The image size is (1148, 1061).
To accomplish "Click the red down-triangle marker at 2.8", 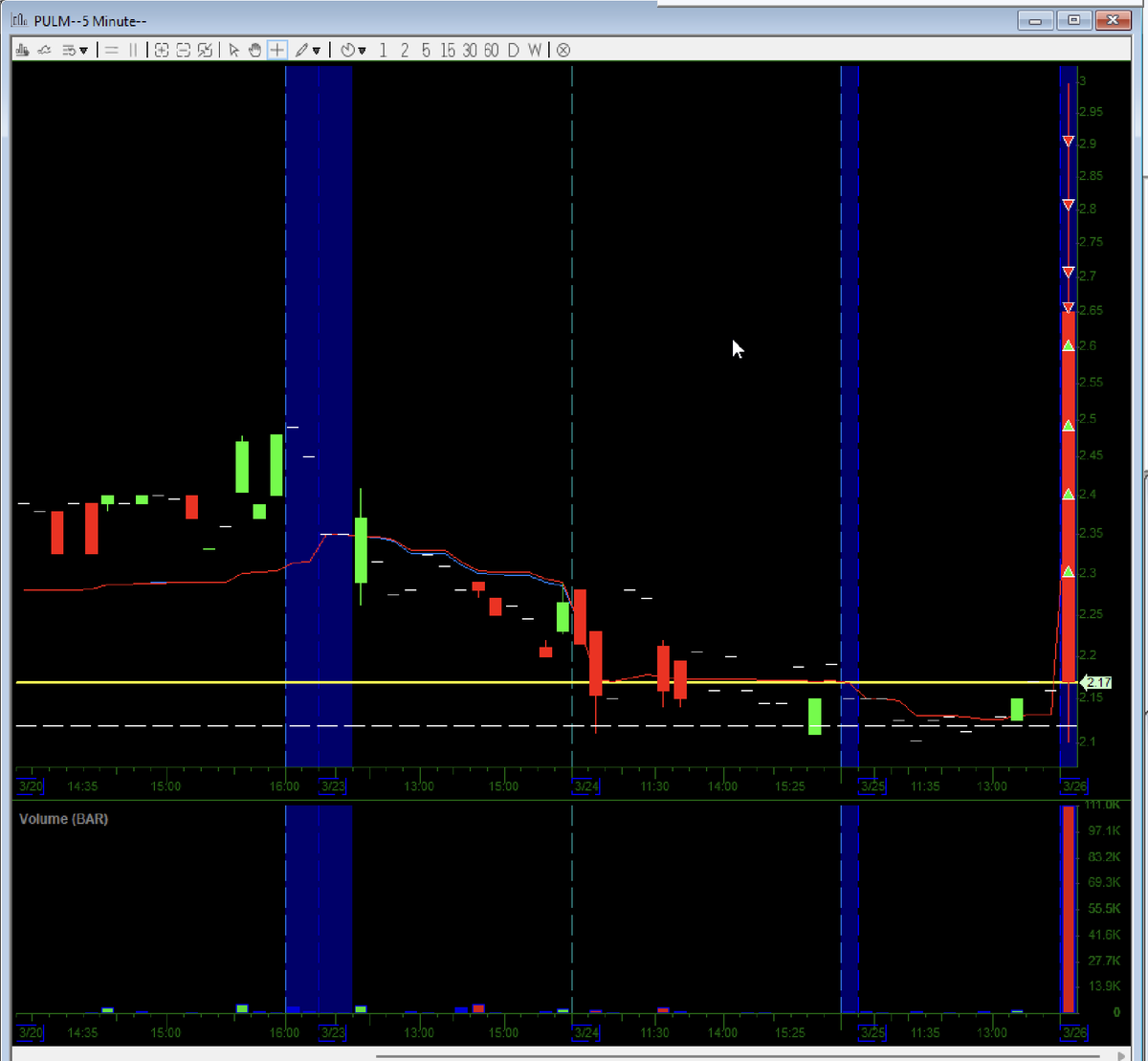I will point(1069,205).
